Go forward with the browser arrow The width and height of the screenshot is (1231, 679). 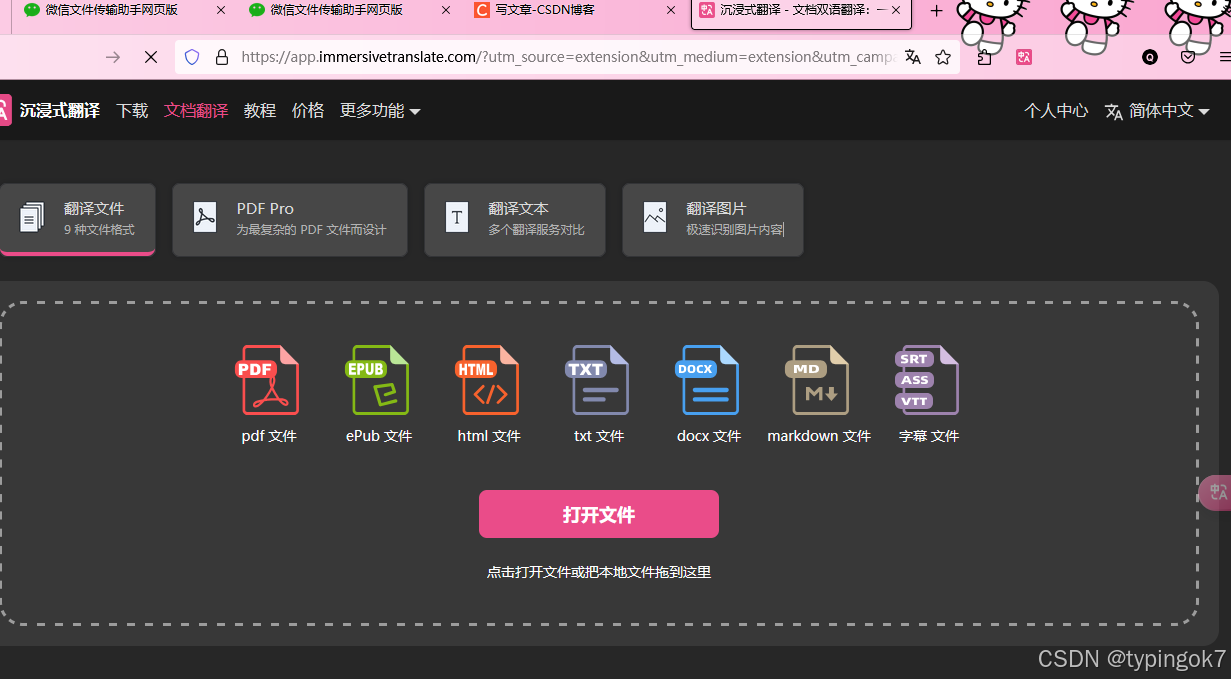[113, 57]
